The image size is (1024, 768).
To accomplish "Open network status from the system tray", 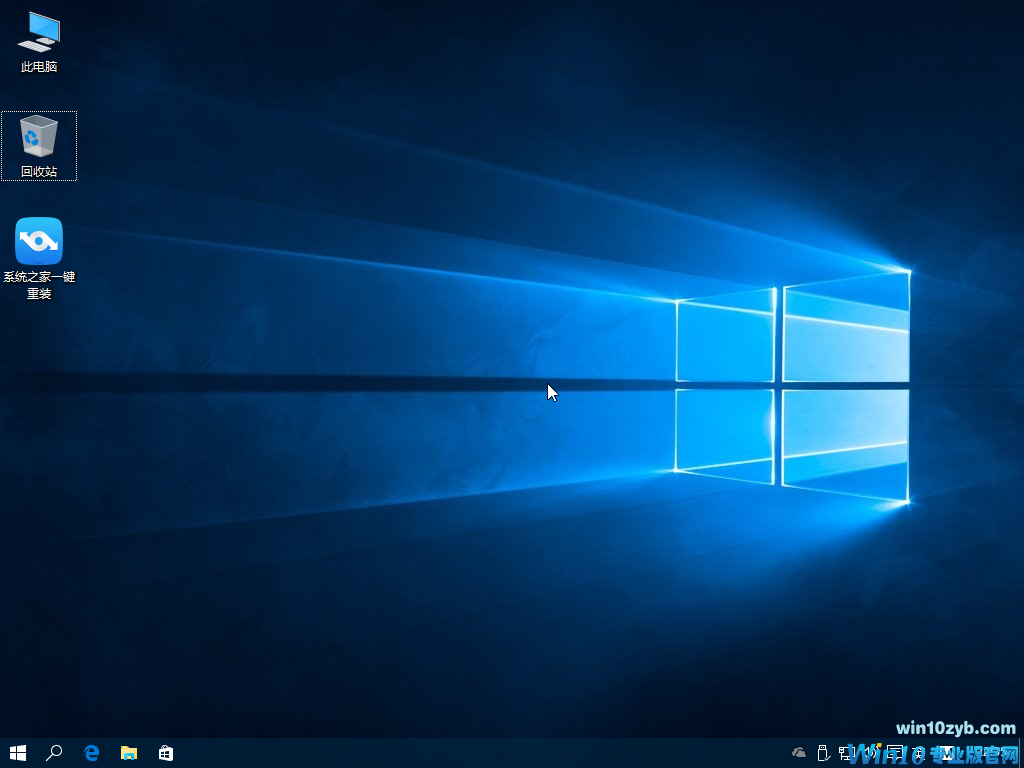I will [845, 753].
